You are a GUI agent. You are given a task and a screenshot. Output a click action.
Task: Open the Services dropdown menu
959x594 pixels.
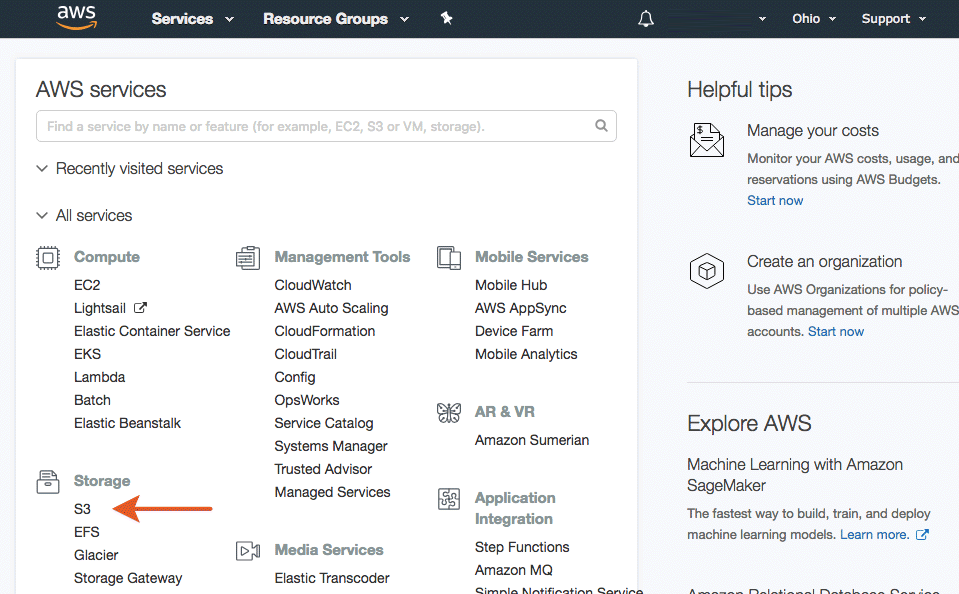click(x=192, y=19)
